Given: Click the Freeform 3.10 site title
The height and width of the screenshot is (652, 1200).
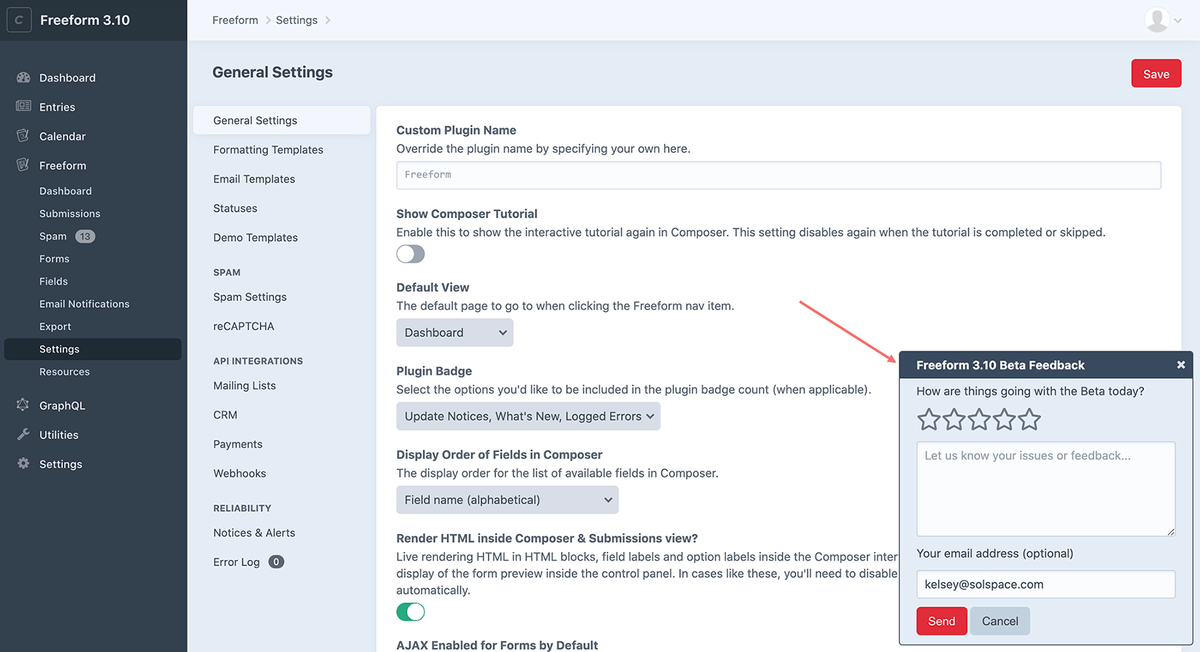Looking at the screenshot, I should [x=85, y=20].
